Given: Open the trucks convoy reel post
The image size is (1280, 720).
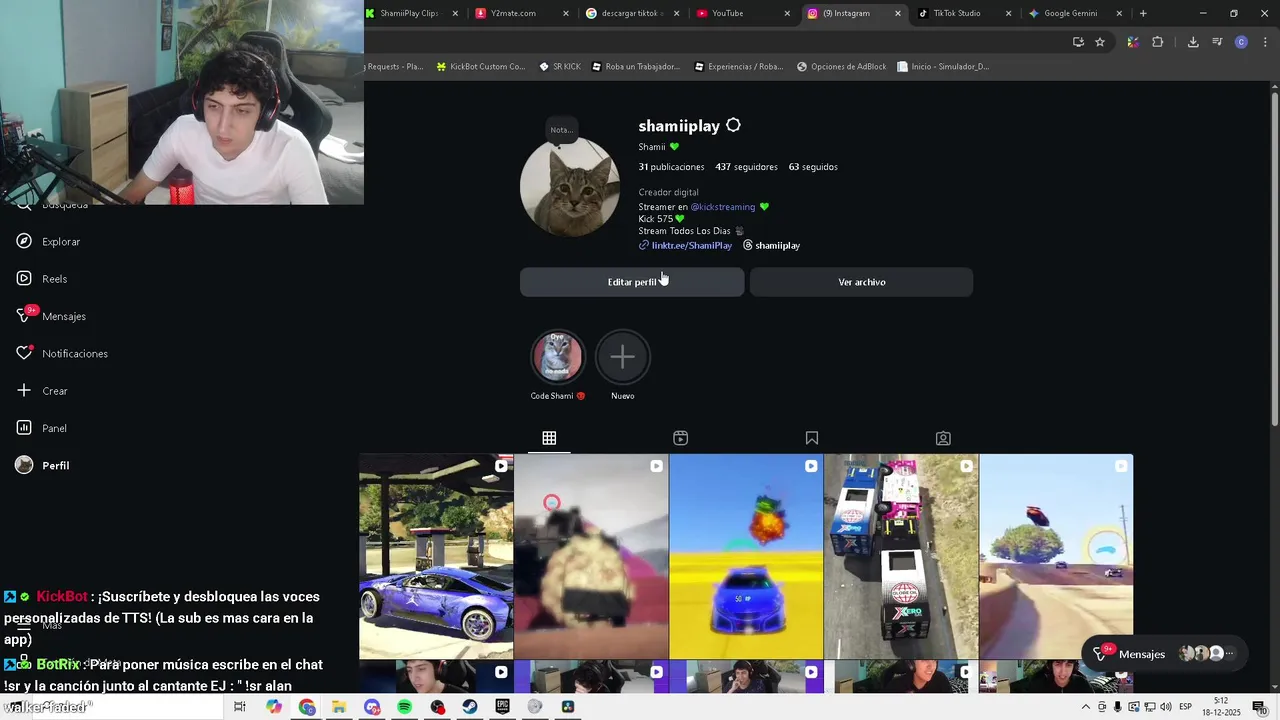Looking at the screenshot, I should [901, 557].
